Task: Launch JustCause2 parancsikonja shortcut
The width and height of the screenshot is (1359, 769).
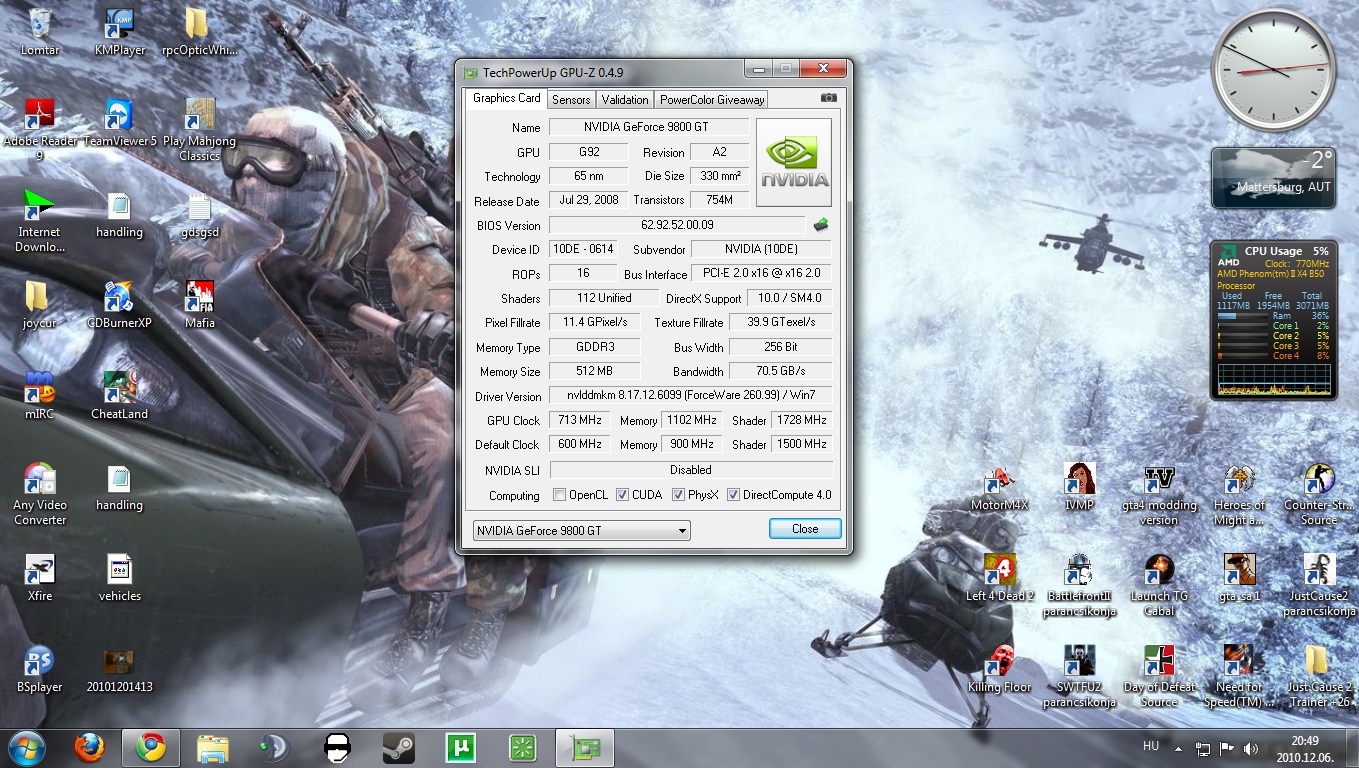Action: click(x=1319, y=585)
